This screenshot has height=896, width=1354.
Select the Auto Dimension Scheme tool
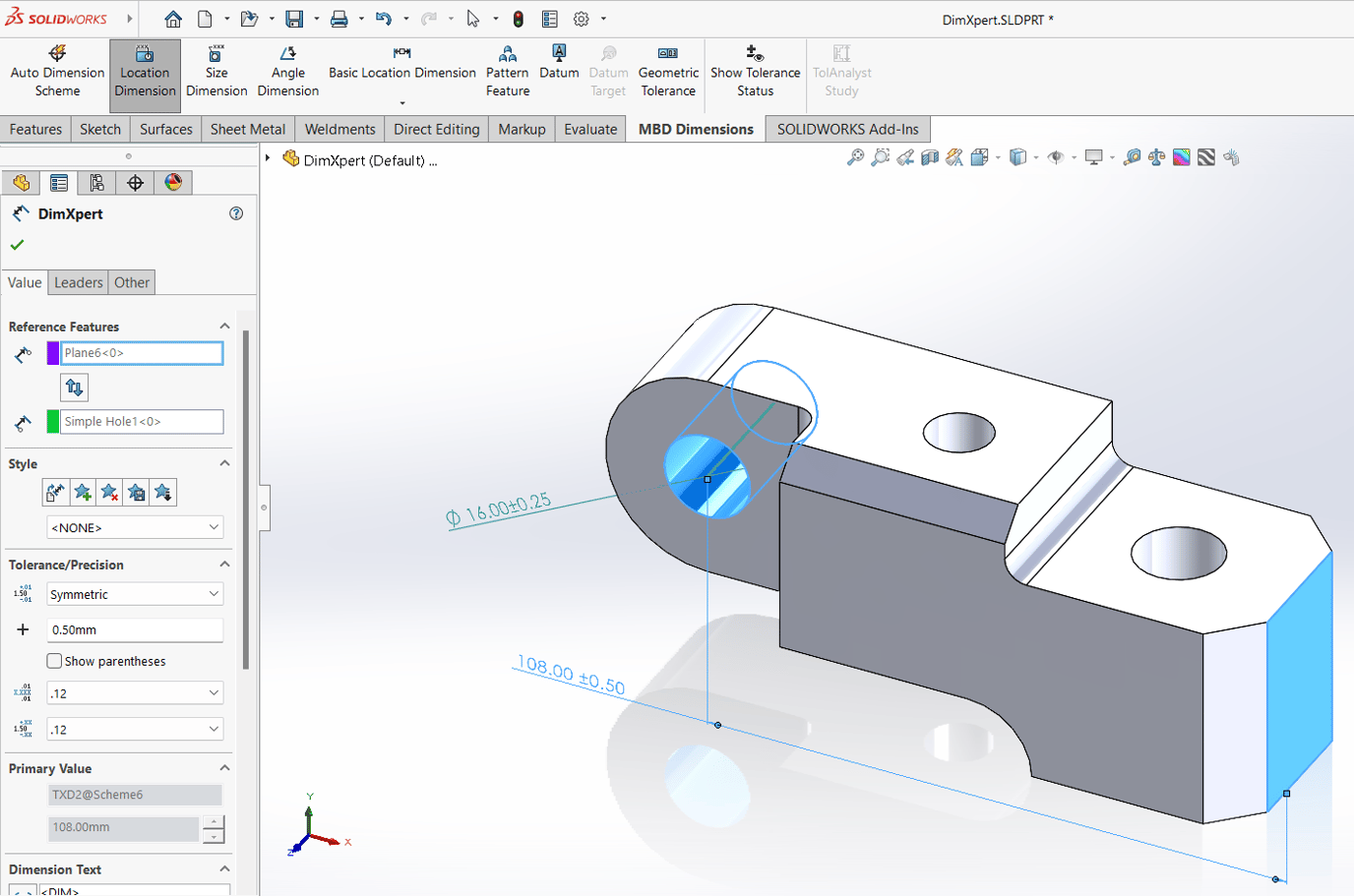tap(56, 69)
